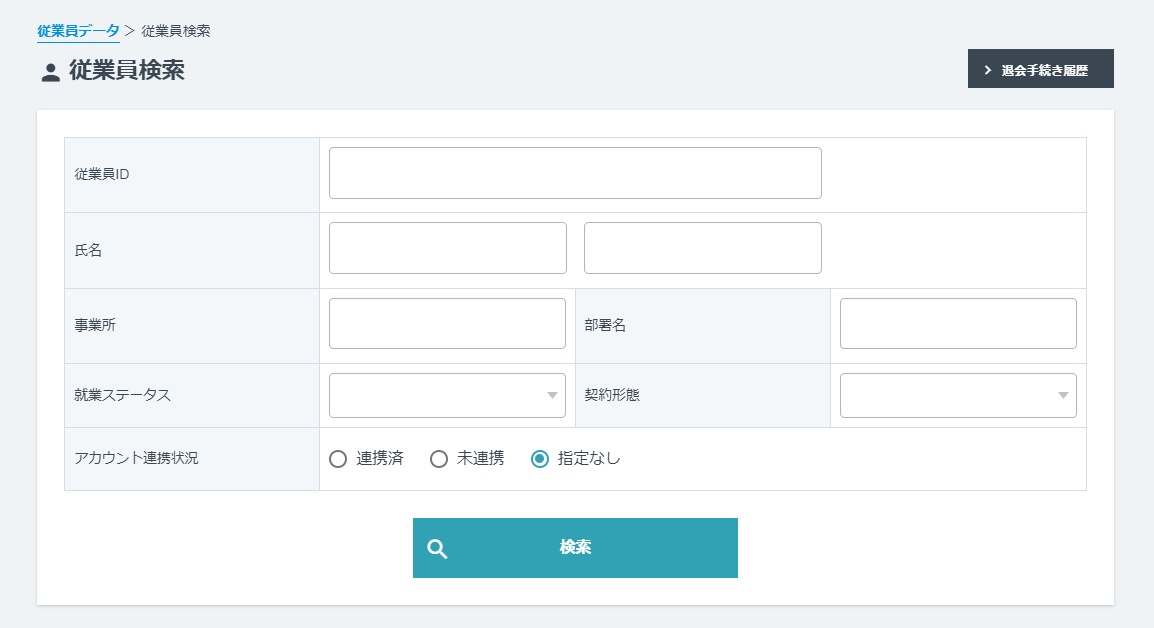Click the second 氏名 input field
1154x628 pixels.
click(x=702, y=248)
